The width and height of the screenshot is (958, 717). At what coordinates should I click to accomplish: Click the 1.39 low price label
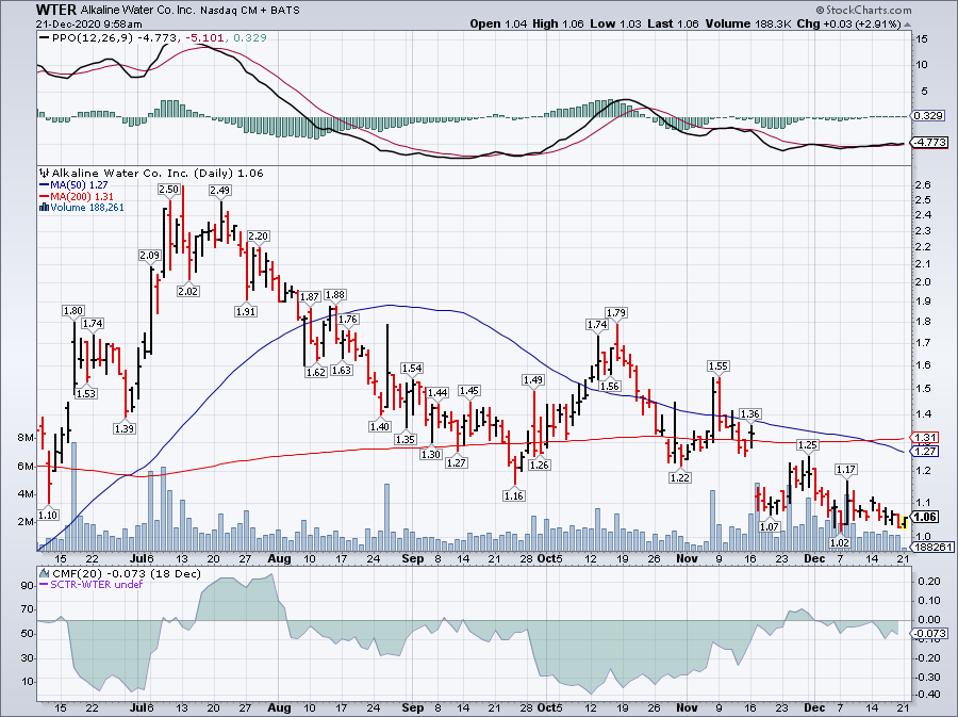(x=124, y=429)
